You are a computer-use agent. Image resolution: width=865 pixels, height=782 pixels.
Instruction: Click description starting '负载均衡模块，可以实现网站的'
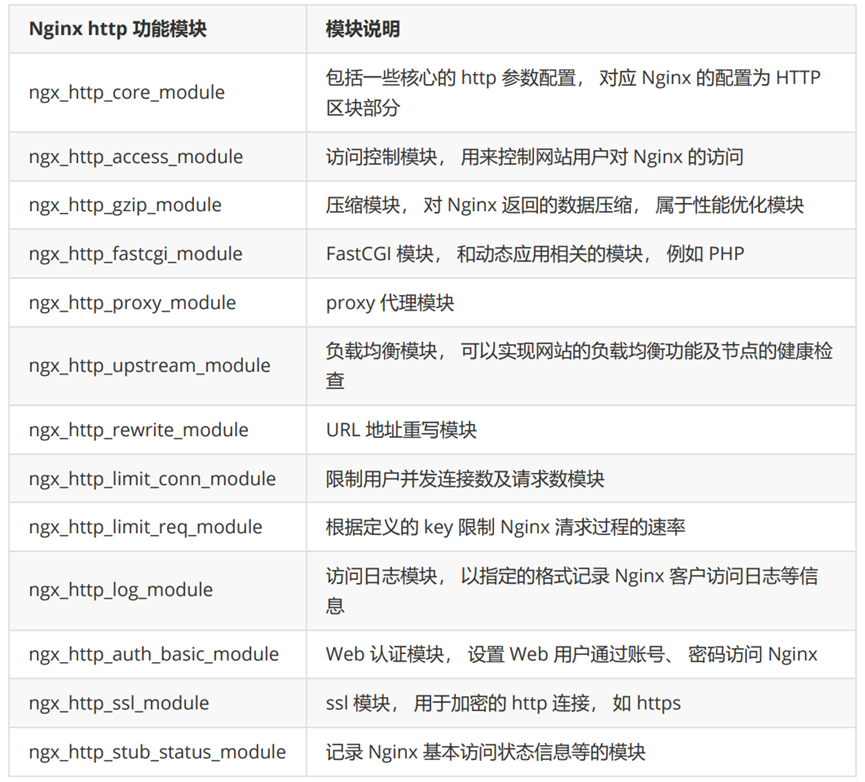point(579,366)
